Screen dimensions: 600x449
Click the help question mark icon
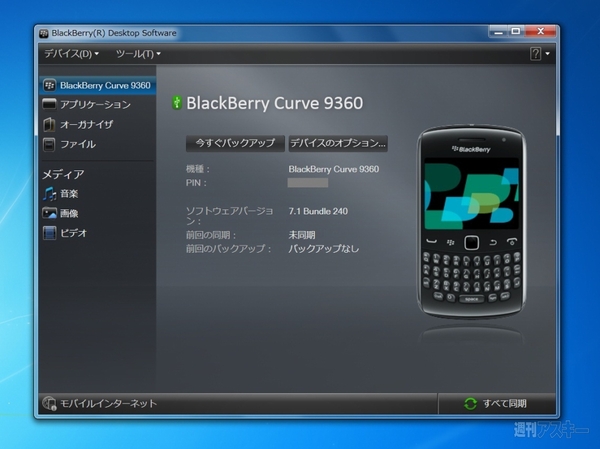coord(536,54)
